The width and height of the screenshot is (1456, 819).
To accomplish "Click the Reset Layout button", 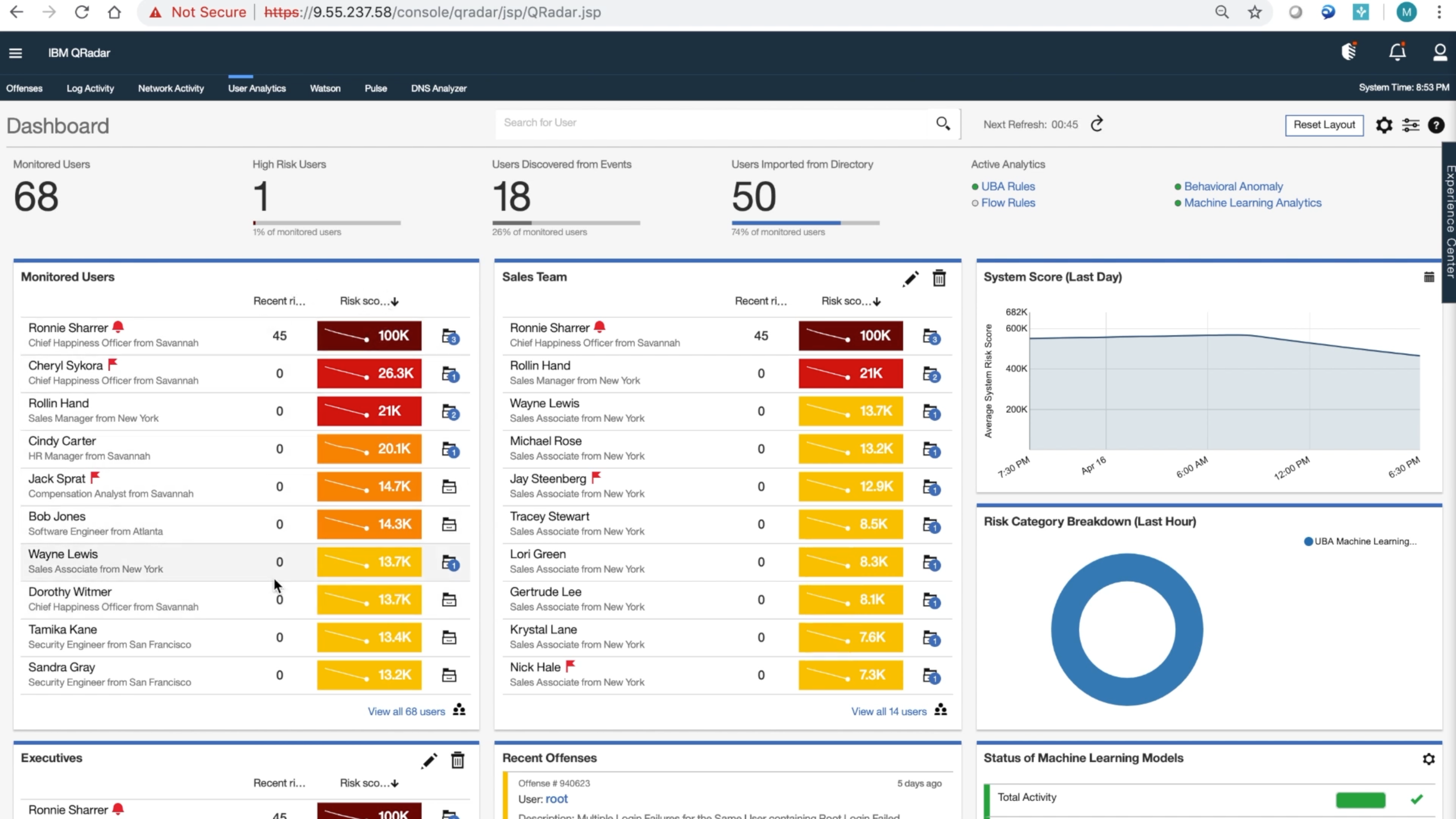I will [x=1323, y=125].
